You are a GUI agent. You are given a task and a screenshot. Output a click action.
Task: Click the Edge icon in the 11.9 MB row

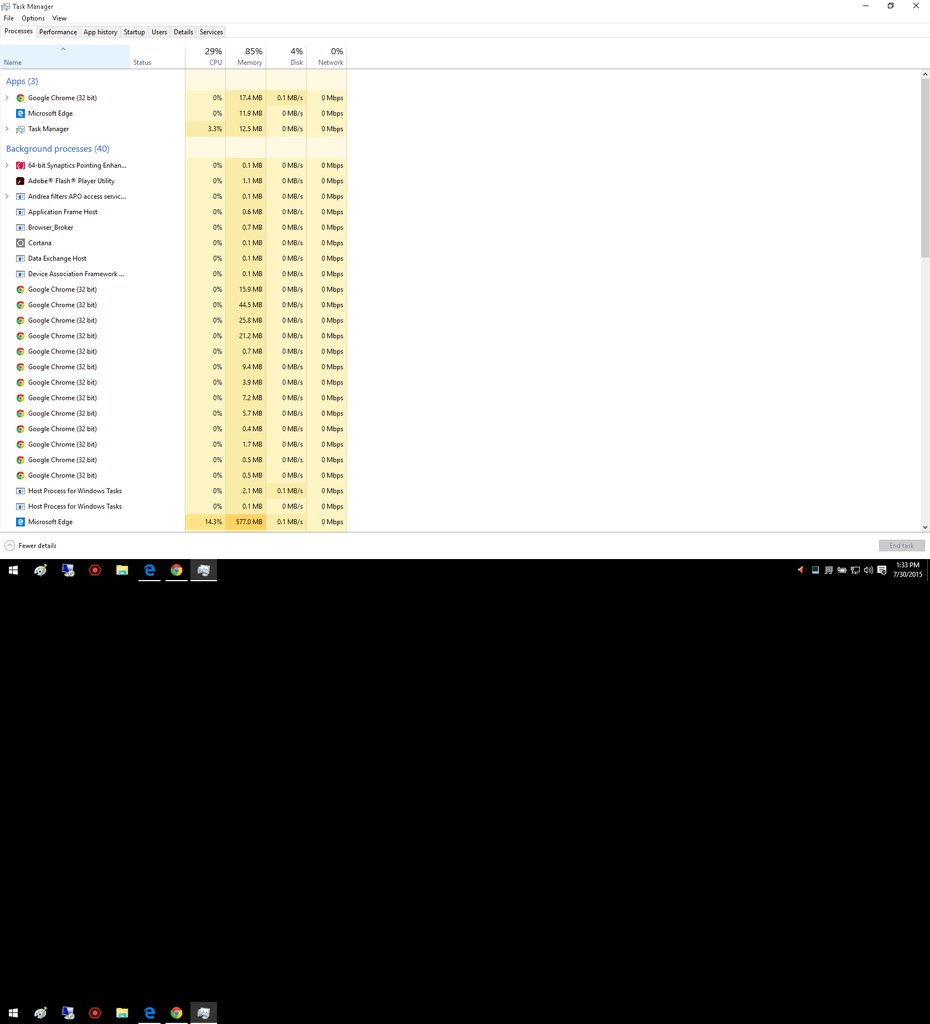20,114
